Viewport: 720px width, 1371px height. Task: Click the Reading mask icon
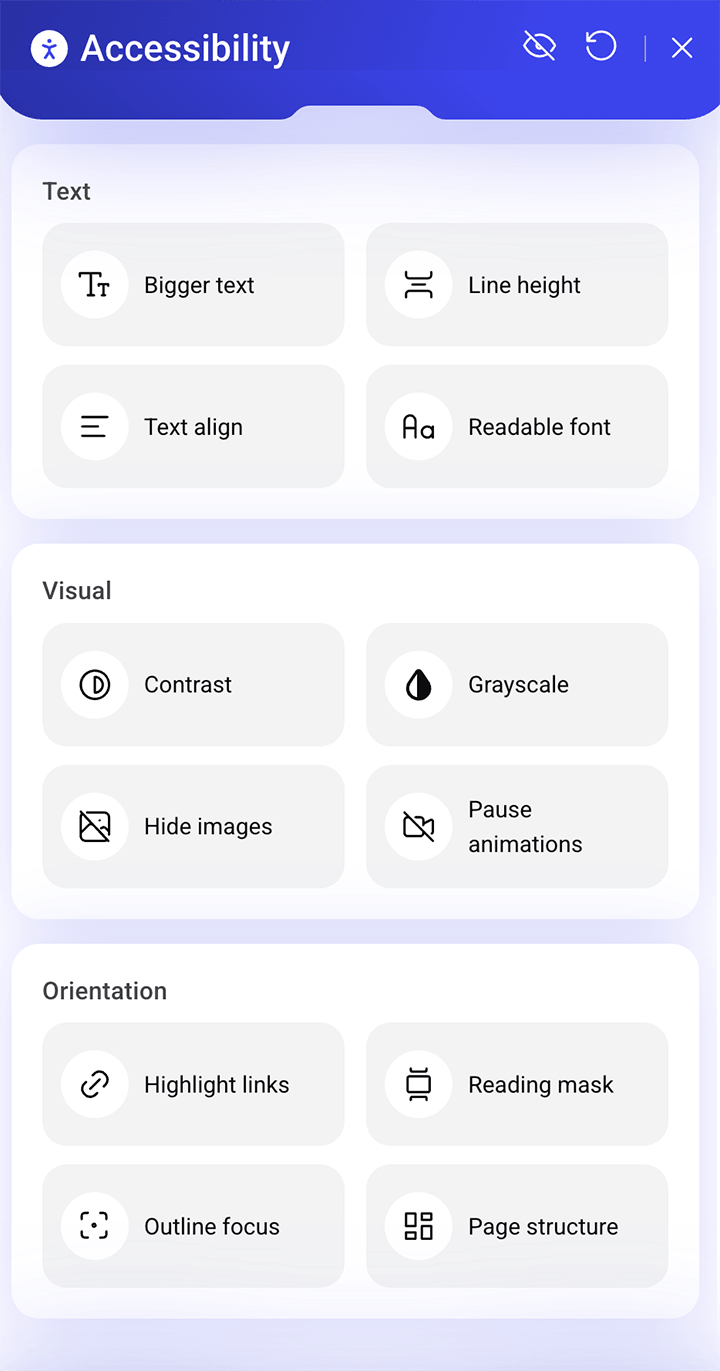point(418,1085)
